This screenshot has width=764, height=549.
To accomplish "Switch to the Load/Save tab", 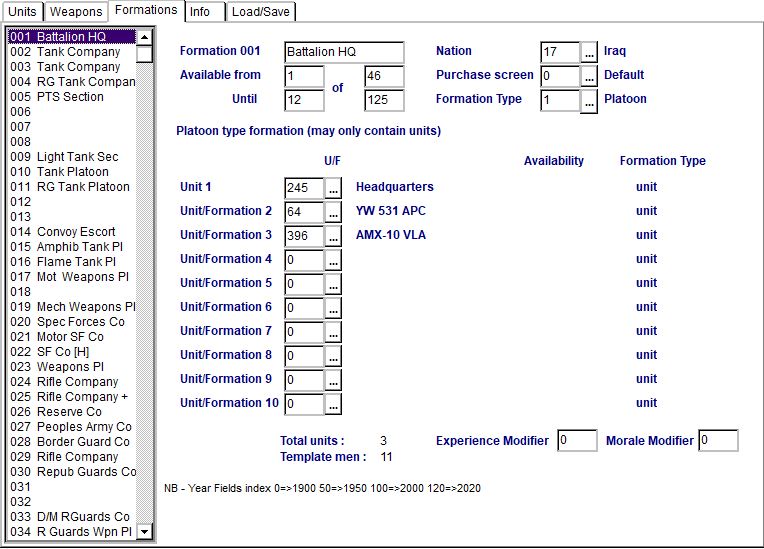I will point(260,12).
